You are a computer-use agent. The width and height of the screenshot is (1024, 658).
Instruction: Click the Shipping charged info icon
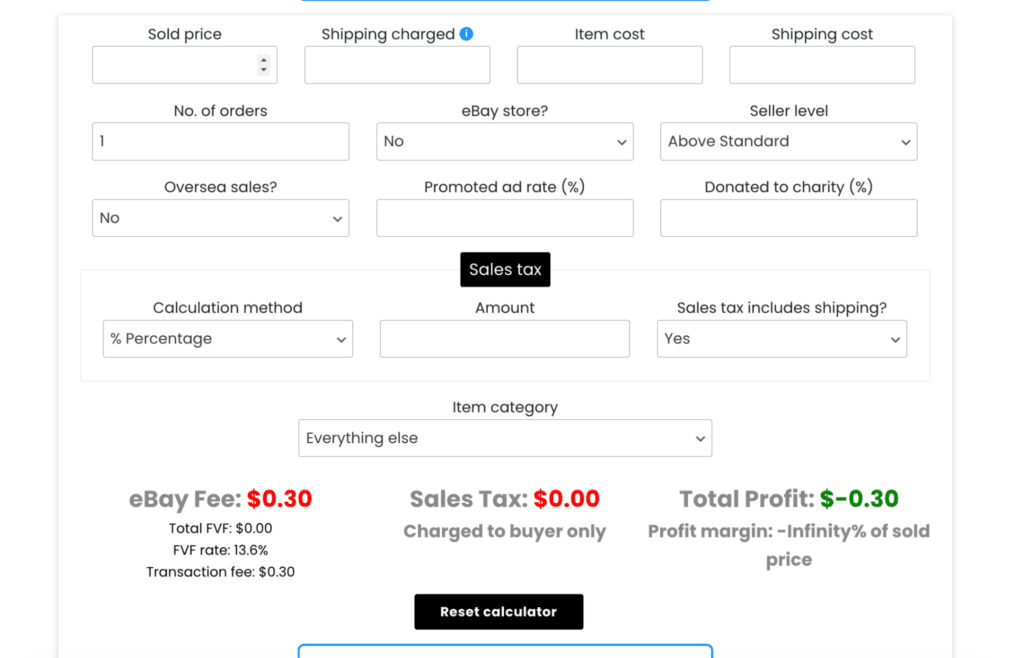coord(466,33)
